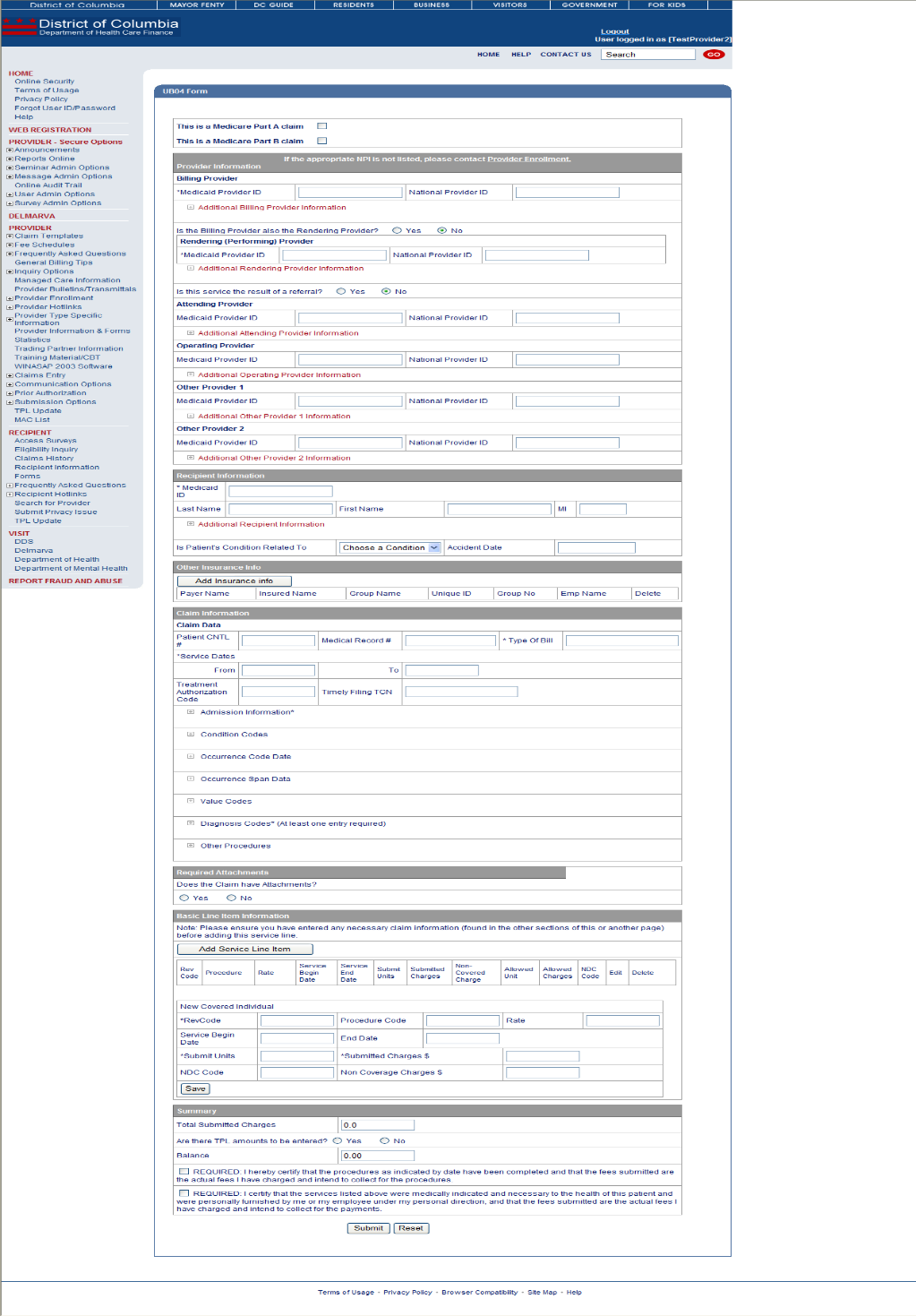Expand Additional Billing Provider Information section

pos(191,207)
